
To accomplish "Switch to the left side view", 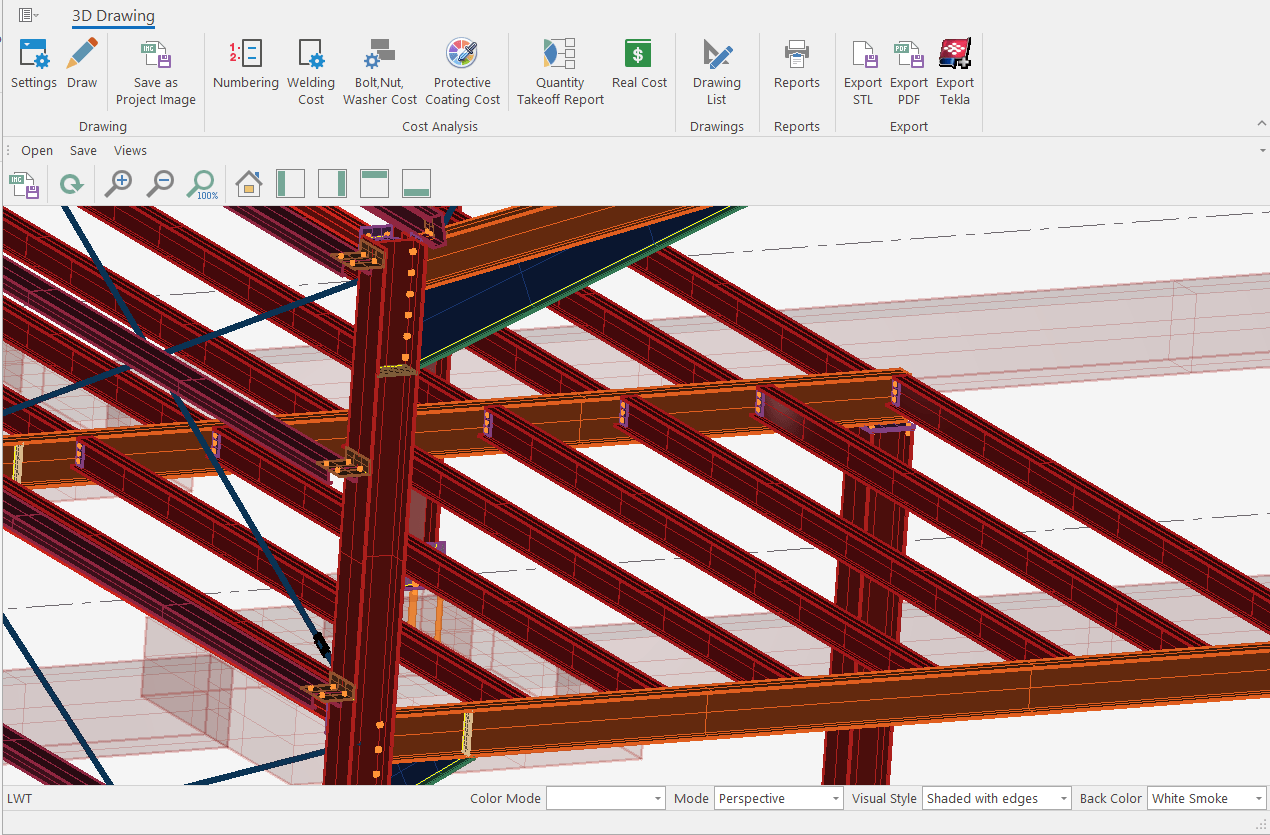I will [x=290, y=184].
